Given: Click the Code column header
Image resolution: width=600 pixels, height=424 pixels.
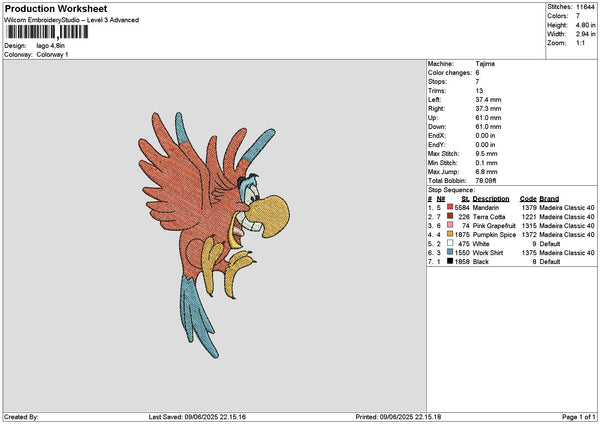Looking at the screenshot, I should pos(528,198).
